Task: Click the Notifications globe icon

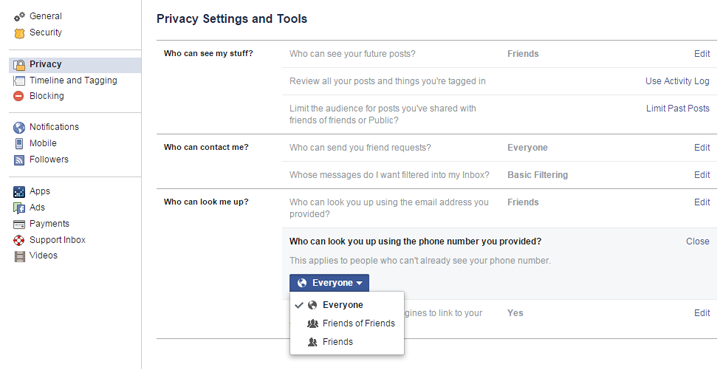Action: [19, 127]
